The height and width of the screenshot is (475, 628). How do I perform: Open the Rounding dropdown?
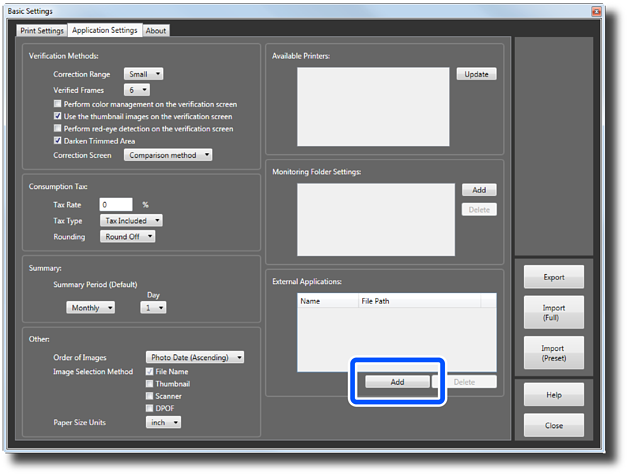click(x=127, y=237)
